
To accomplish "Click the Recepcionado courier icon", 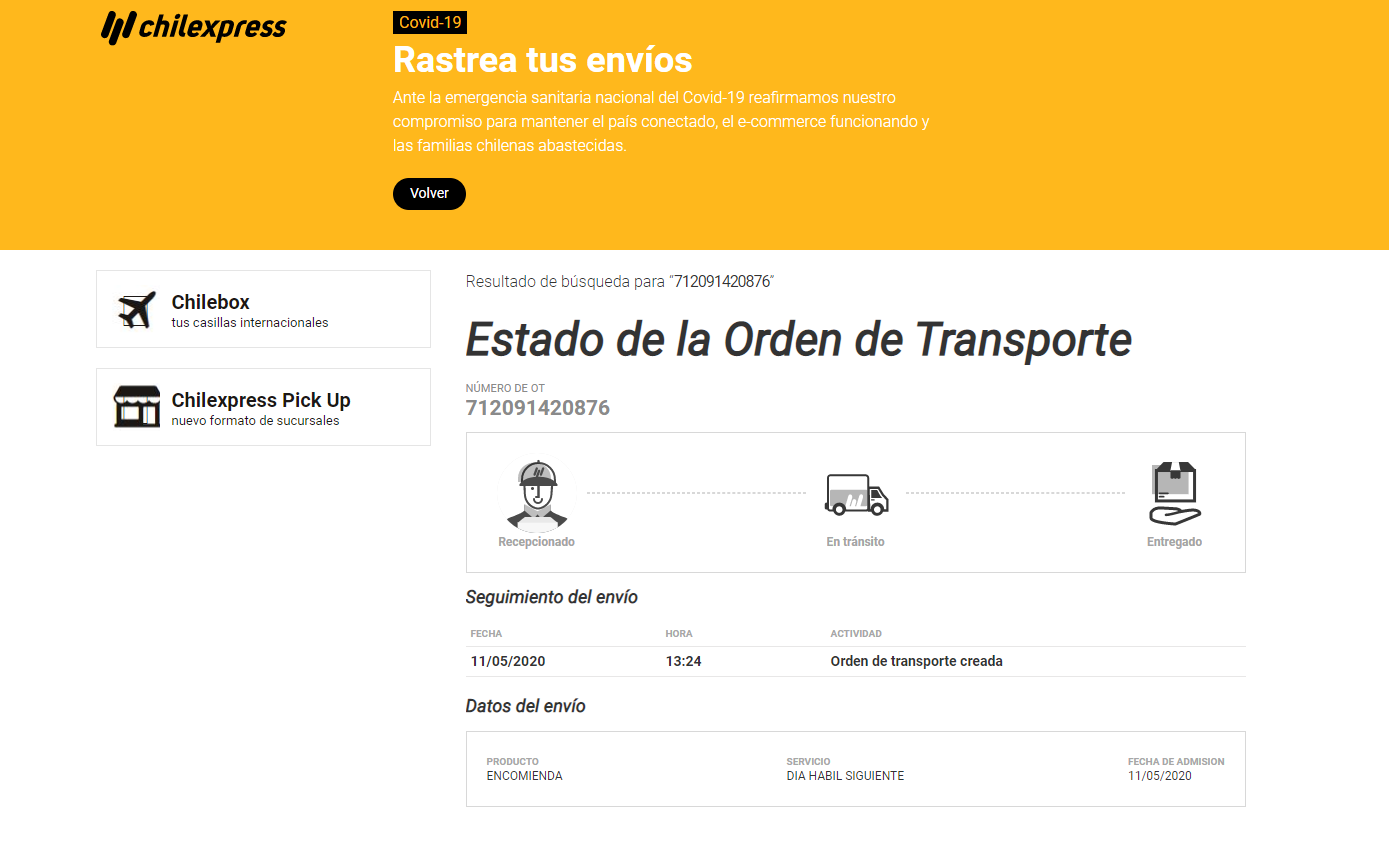I will (537, 495).
